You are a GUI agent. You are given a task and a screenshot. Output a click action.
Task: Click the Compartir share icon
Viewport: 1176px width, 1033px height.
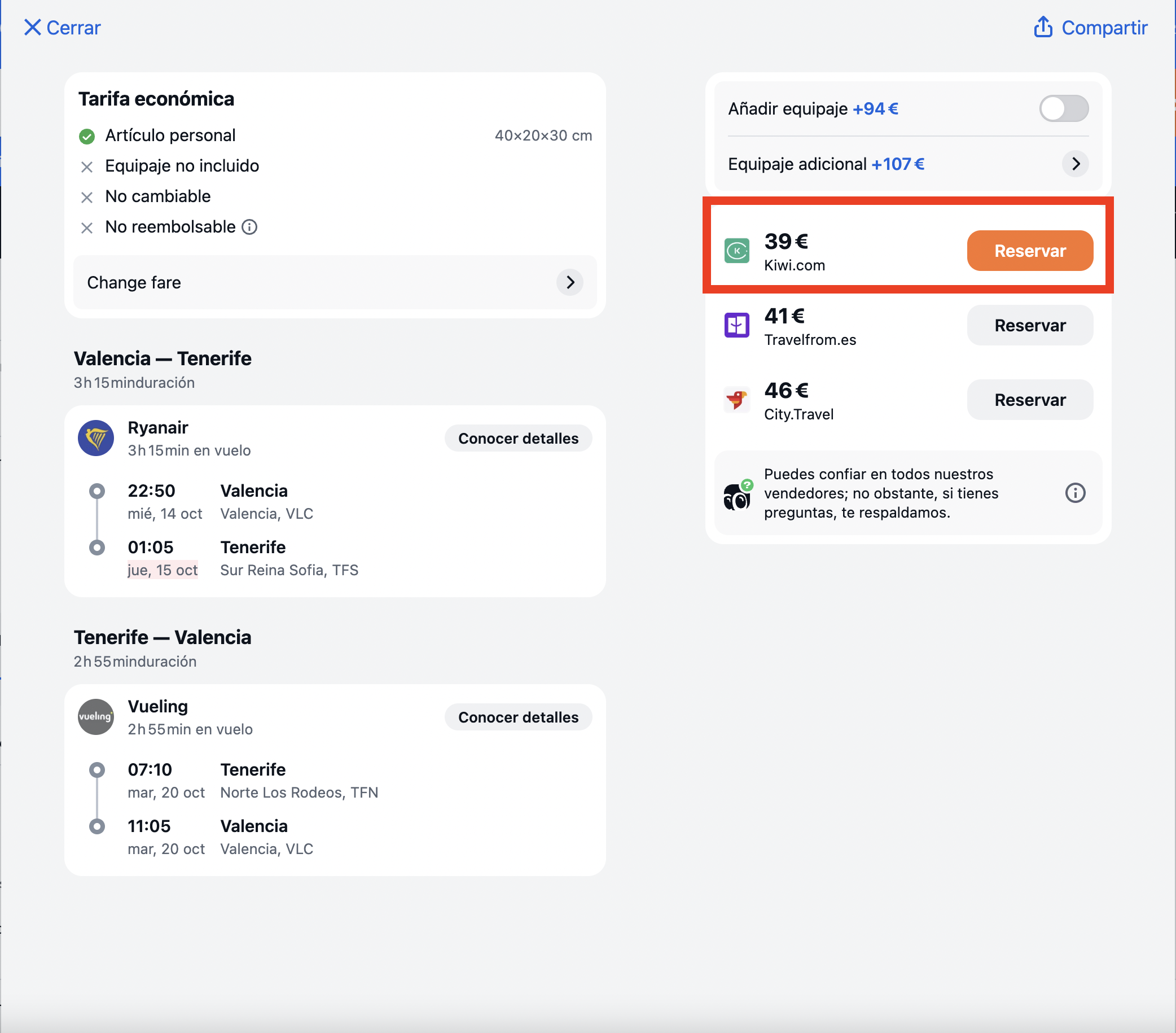point(1043,27)
